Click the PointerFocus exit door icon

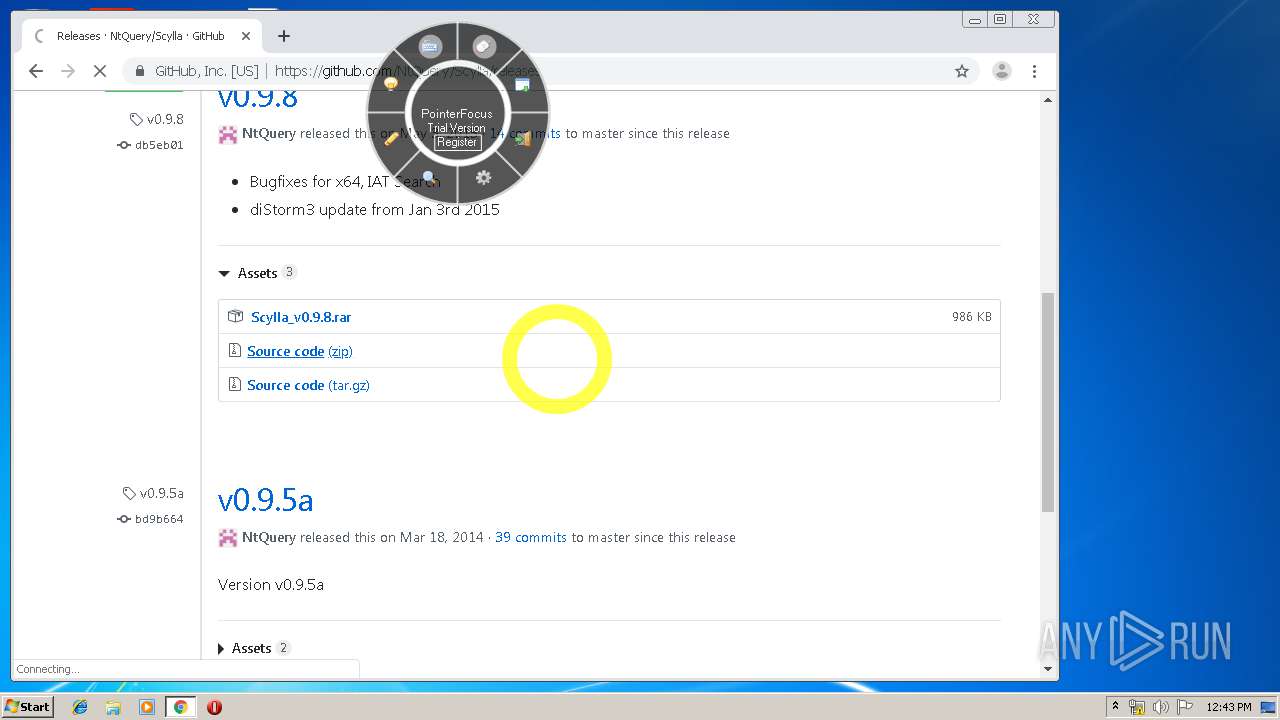click(522, 138)
